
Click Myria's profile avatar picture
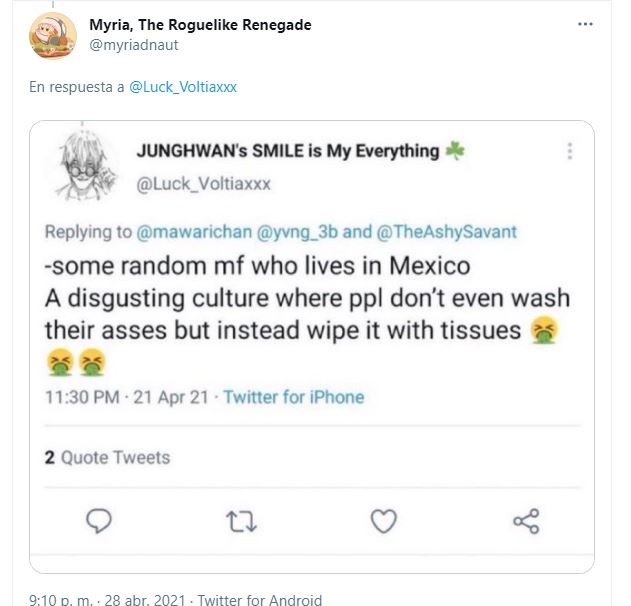tap(53, 35)
